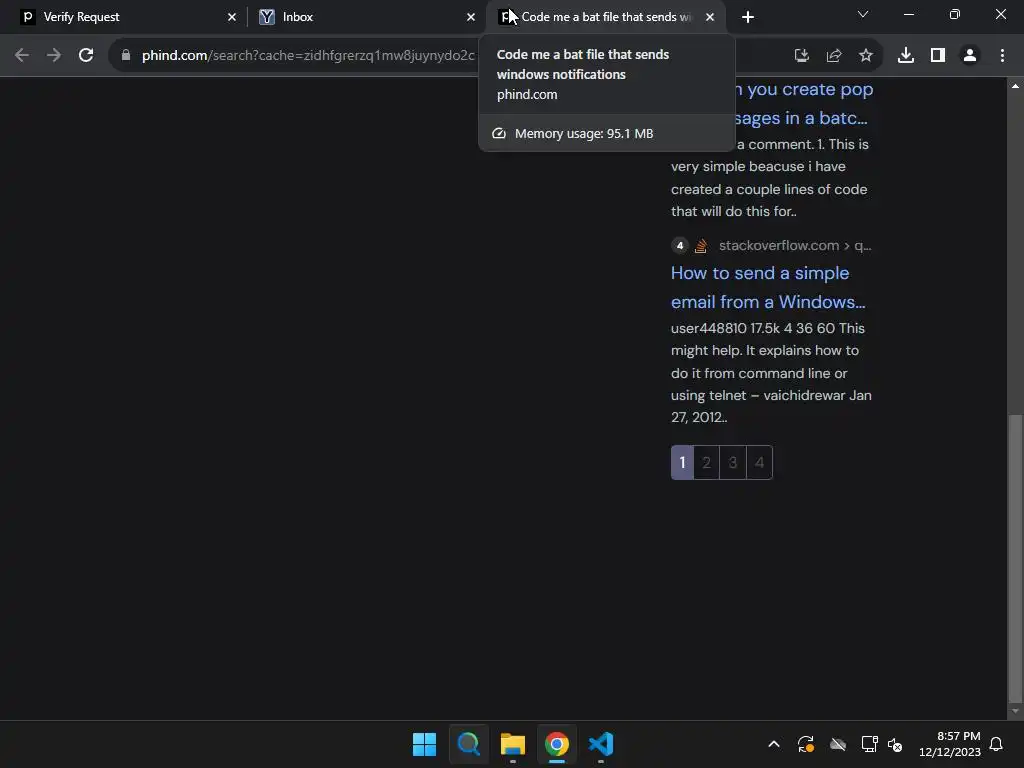
Task: Click the phind.com address bar URL
Action: click(308, 56)
